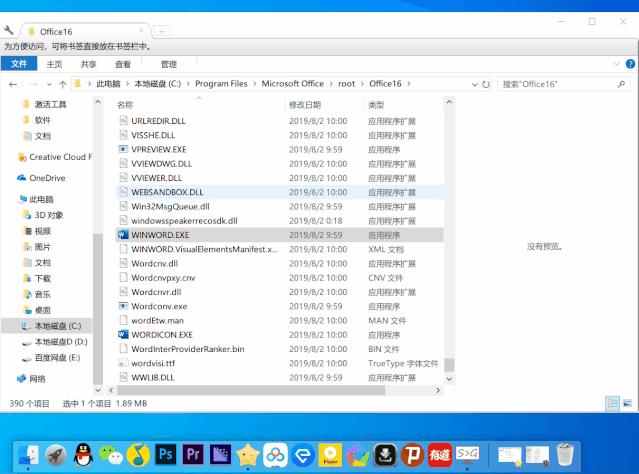This screenshot has width=639, height=474.
Task: Open the rocket launcher dock icon
Action: 56,454
